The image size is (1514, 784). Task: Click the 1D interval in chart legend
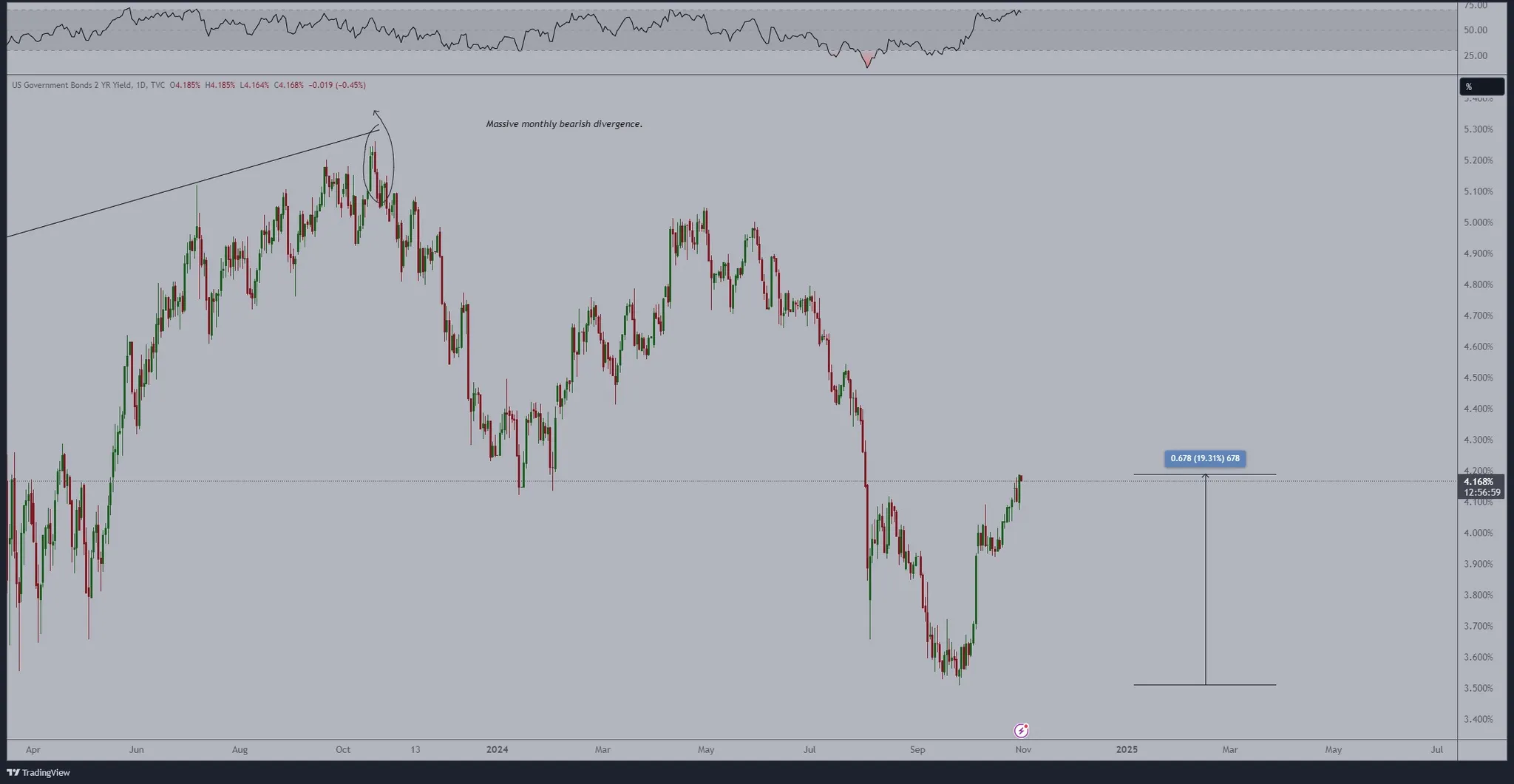(140, 85)
